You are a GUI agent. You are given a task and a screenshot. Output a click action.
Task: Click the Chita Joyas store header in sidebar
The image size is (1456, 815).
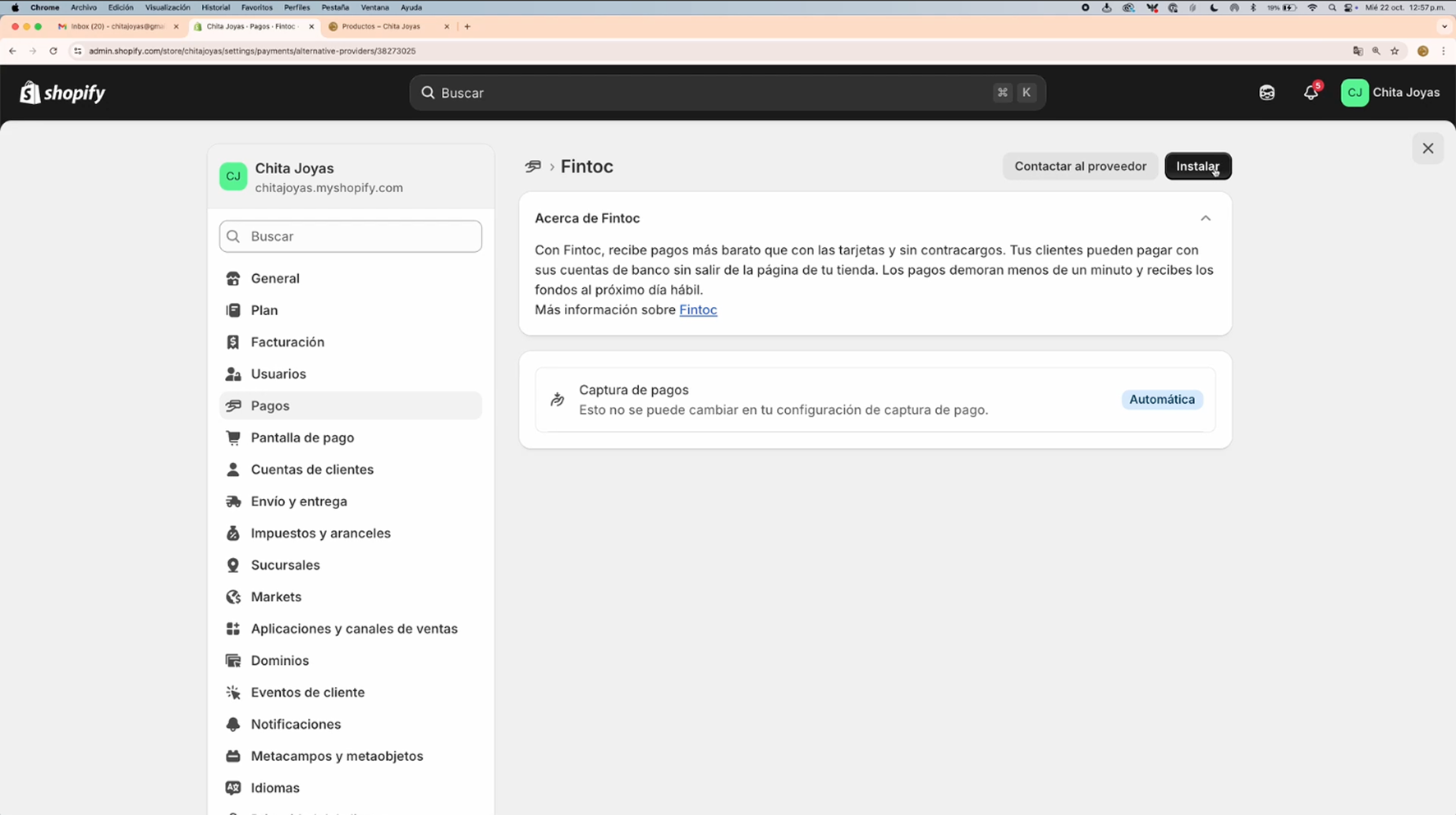351,177
